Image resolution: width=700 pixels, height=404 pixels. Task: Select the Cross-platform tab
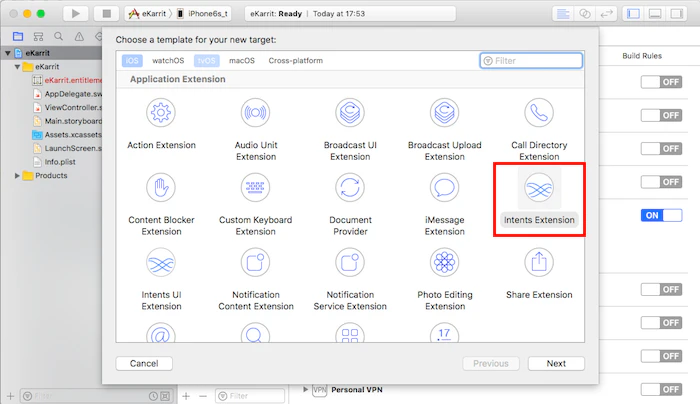[x=295, y=60]
